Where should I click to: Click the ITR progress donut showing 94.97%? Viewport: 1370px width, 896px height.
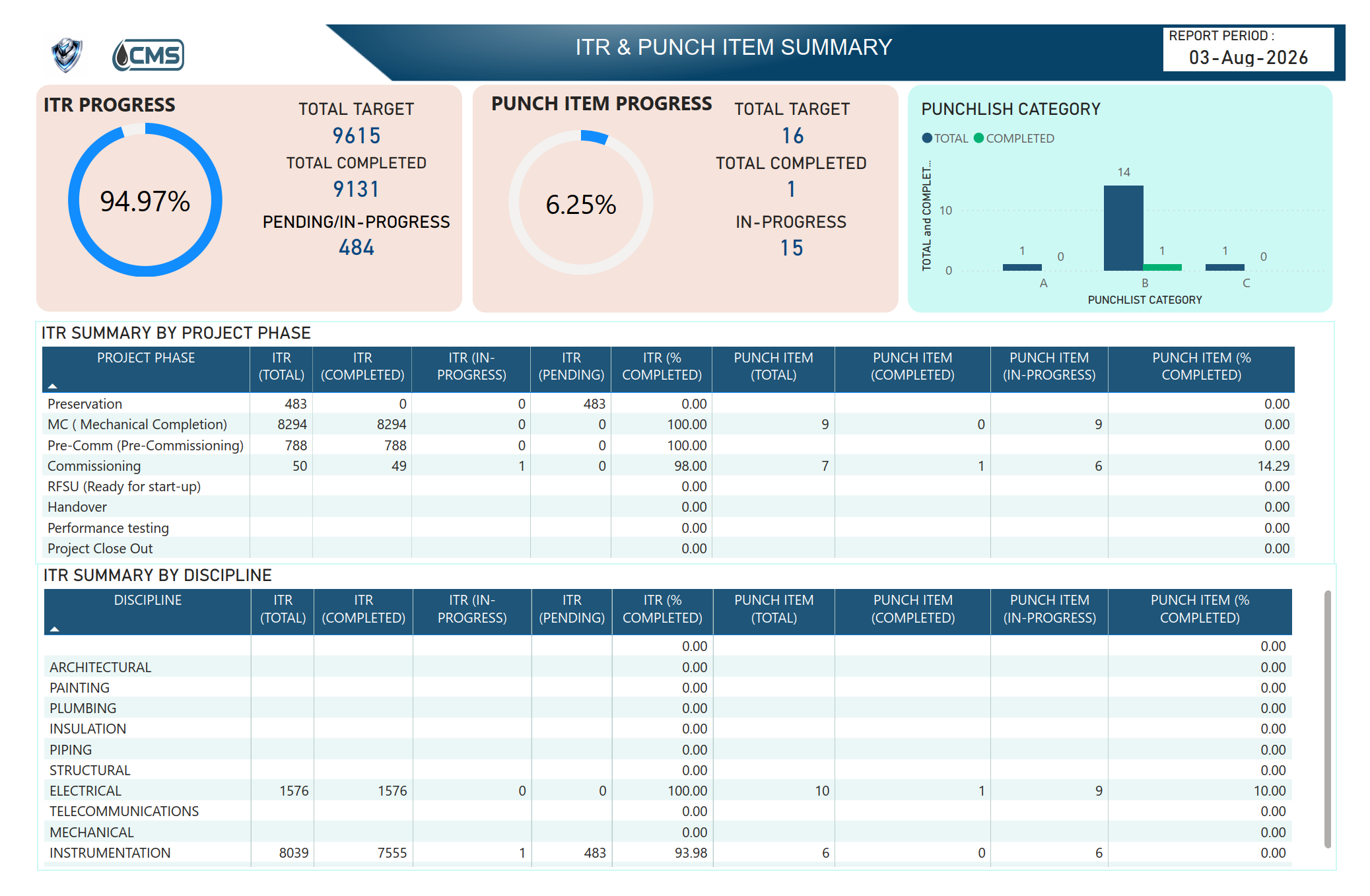pos(145,200)
